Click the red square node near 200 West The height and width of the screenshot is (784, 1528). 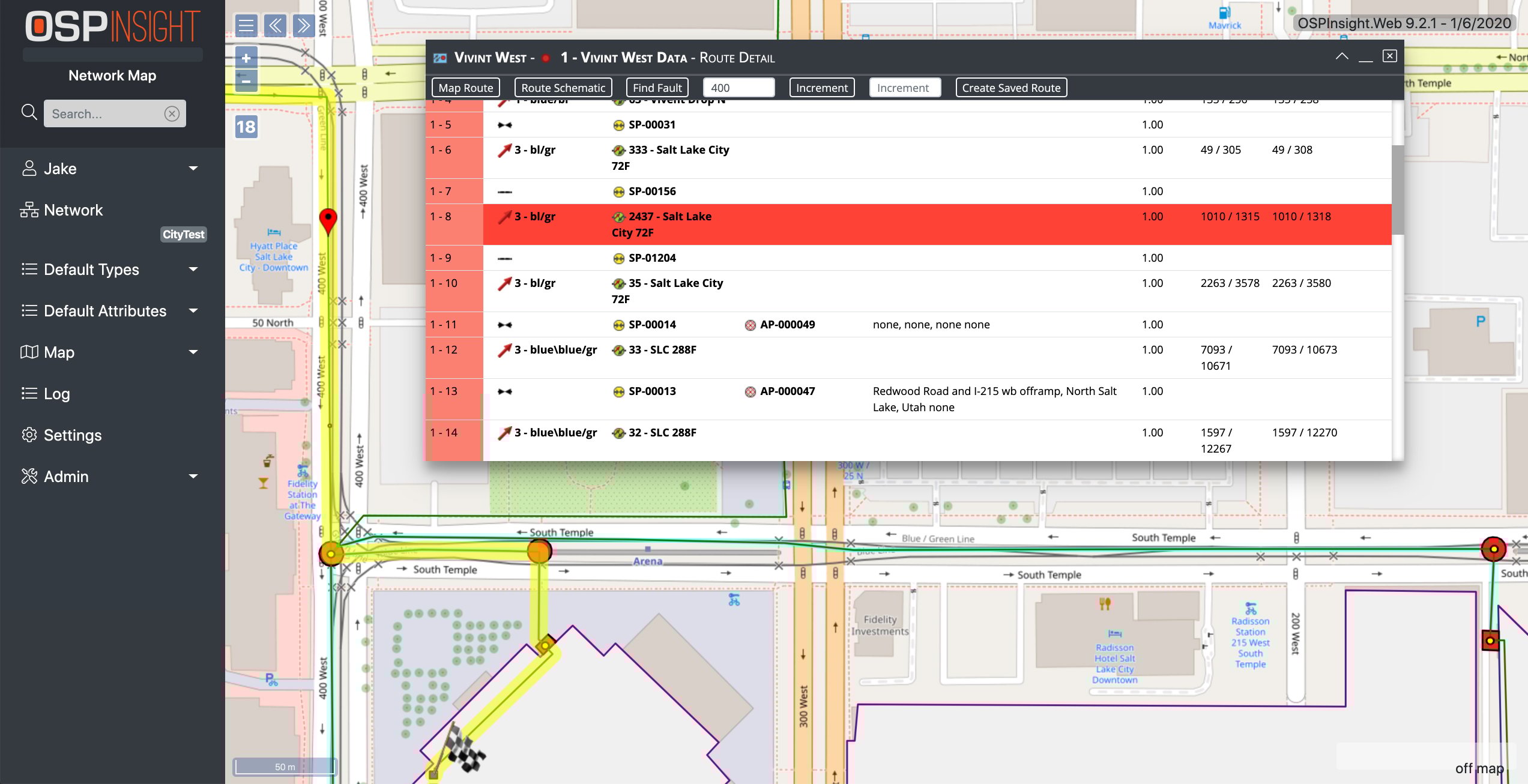click(x=1490, y=640)
